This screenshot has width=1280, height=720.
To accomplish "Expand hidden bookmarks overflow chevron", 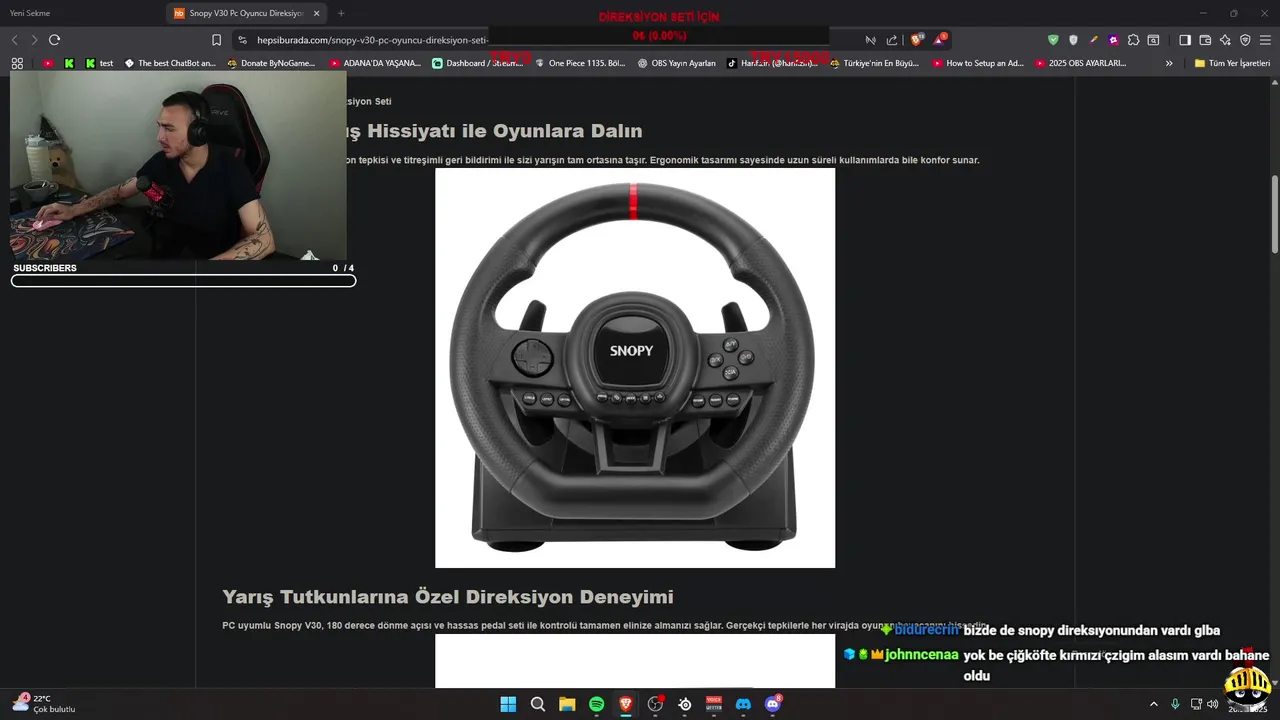I will [x=1169, y=63].
